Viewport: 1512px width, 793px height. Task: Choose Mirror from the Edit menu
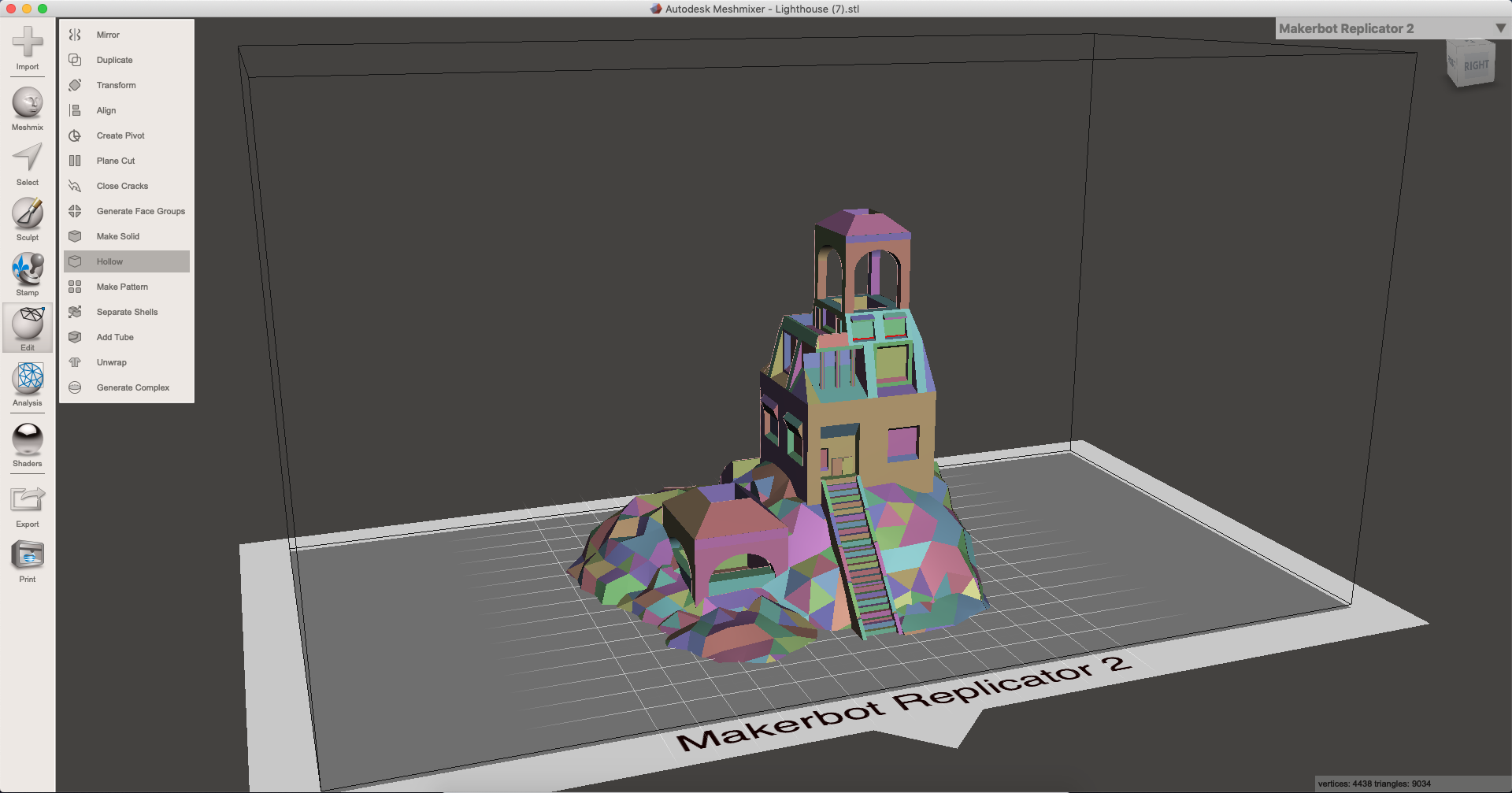127,35
